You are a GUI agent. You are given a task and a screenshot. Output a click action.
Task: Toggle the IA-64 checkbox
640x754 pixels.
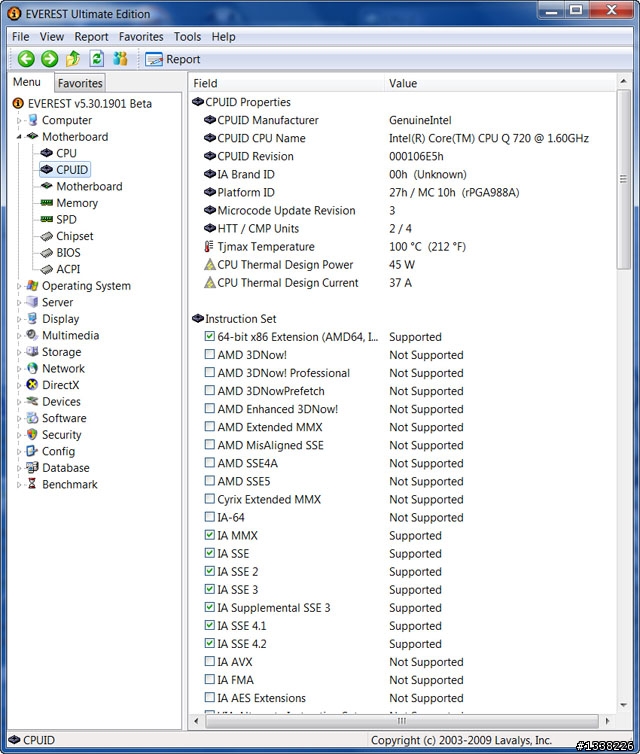tap(210, 517)
